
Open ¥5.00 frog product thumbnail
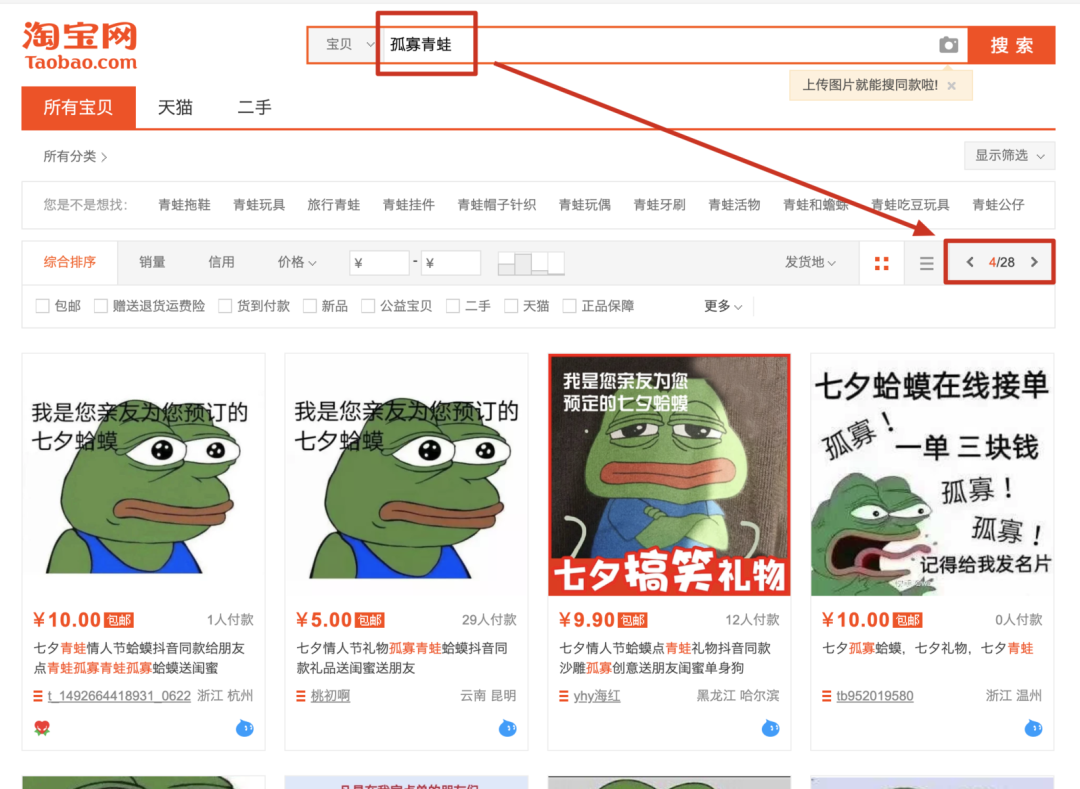point(406,475)
